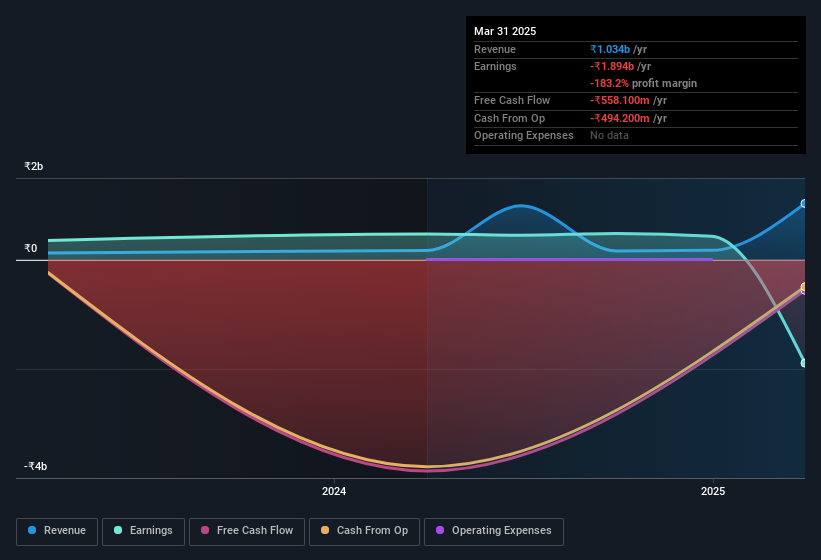Click the Revenue label in tooltip

(495, 49)
